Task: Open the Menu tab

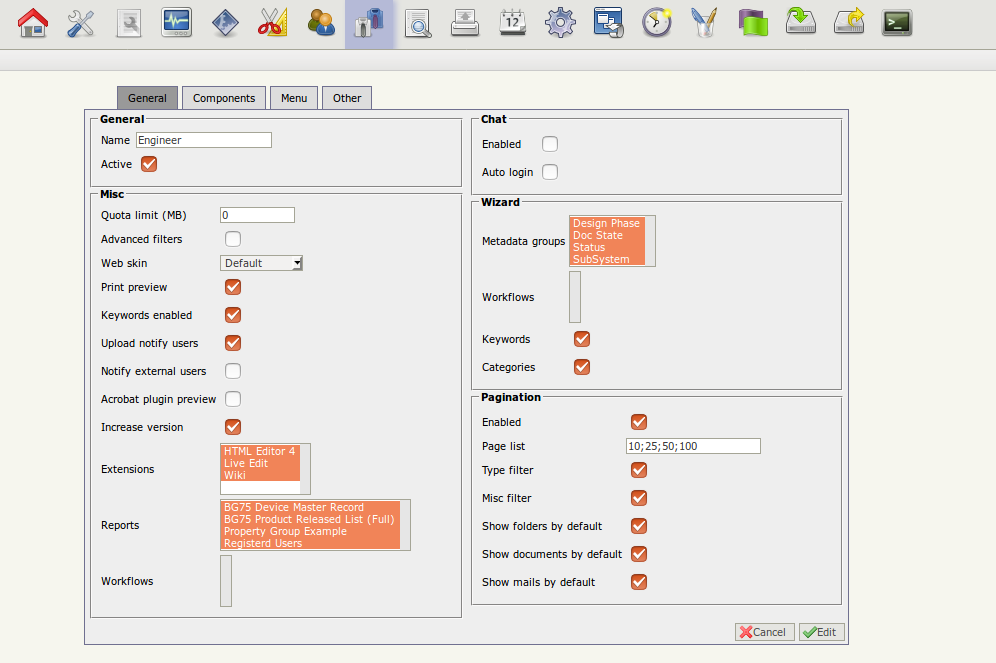Action: coord(294,98)
